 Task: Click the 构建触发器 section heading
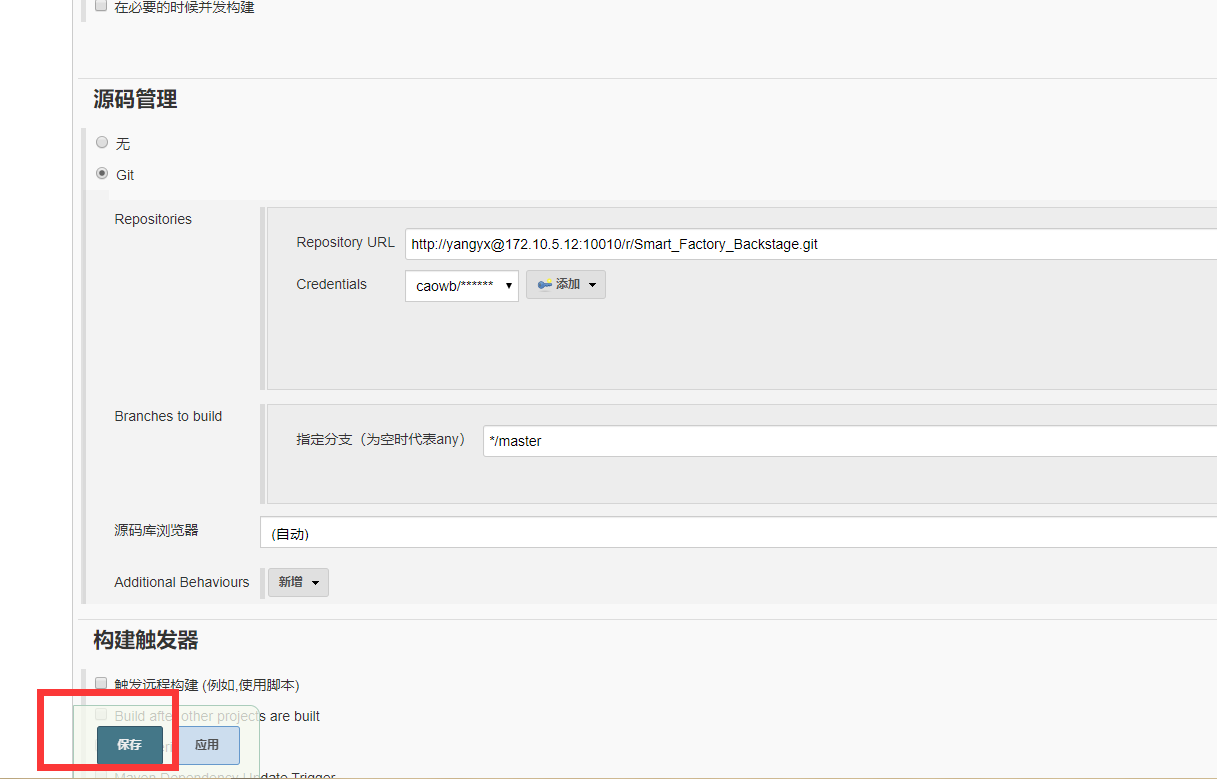point(146,640)
